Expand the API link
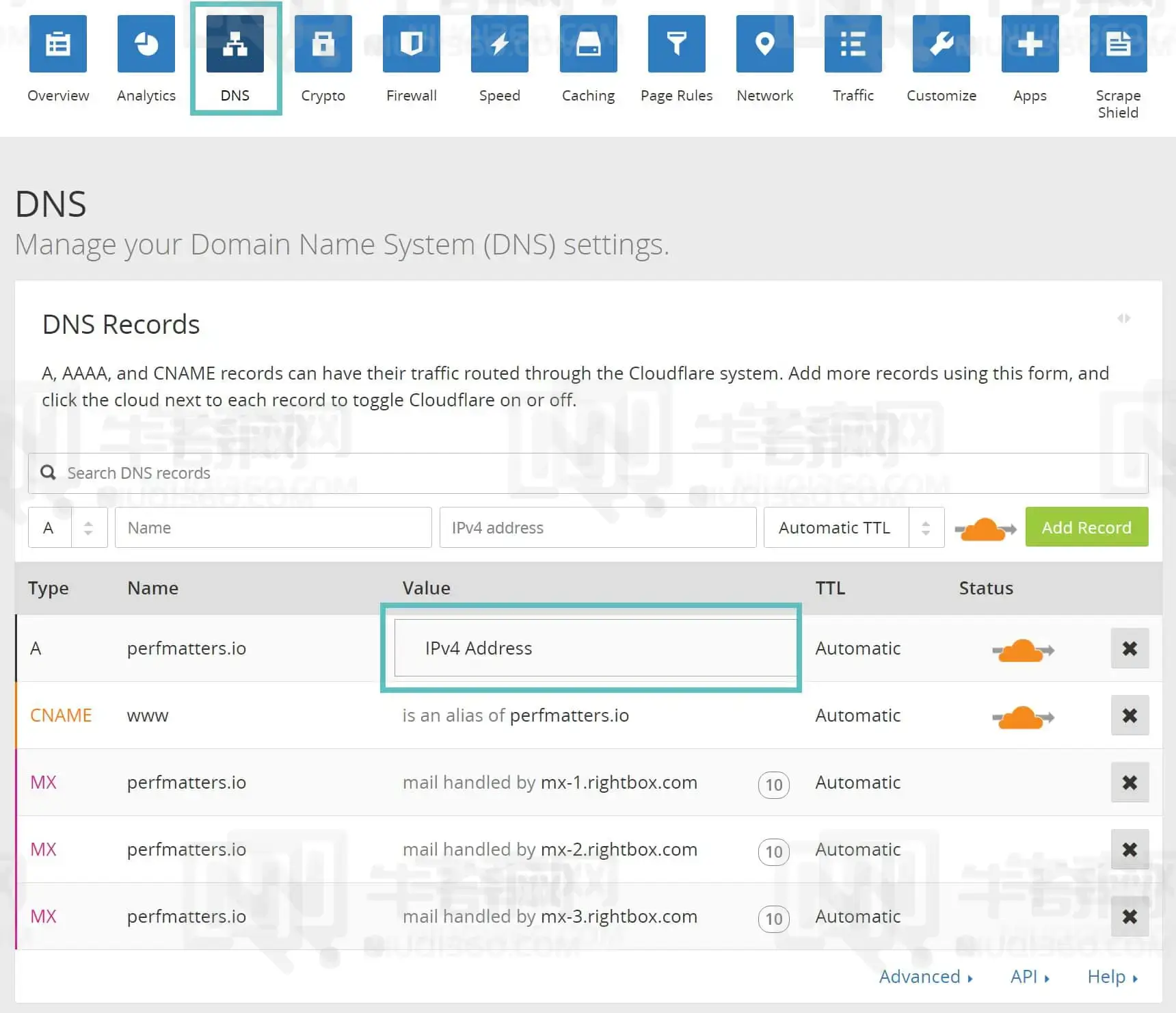Screen dimensions: 1176x1013 point(1030,977)
